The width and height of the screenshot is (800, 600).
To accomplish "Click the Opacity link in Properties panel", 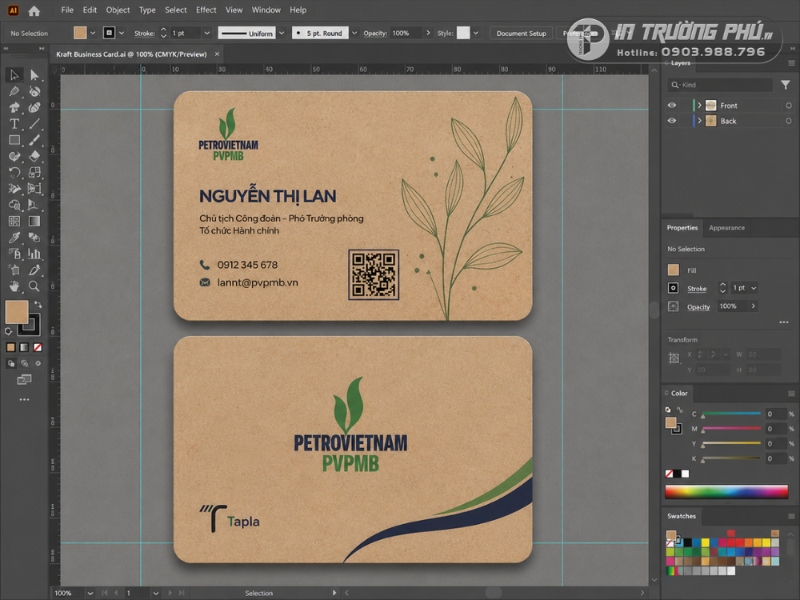I will (x=698, y=307).
